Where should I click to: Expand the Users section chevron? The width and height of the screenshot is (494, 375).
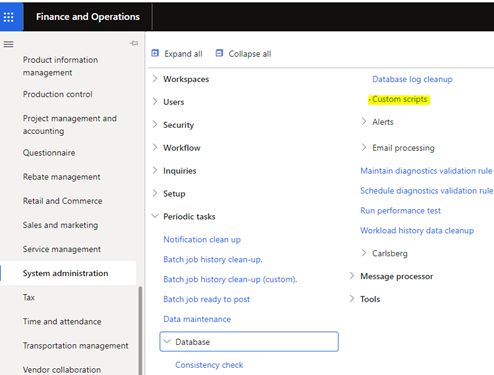[155, 101]
